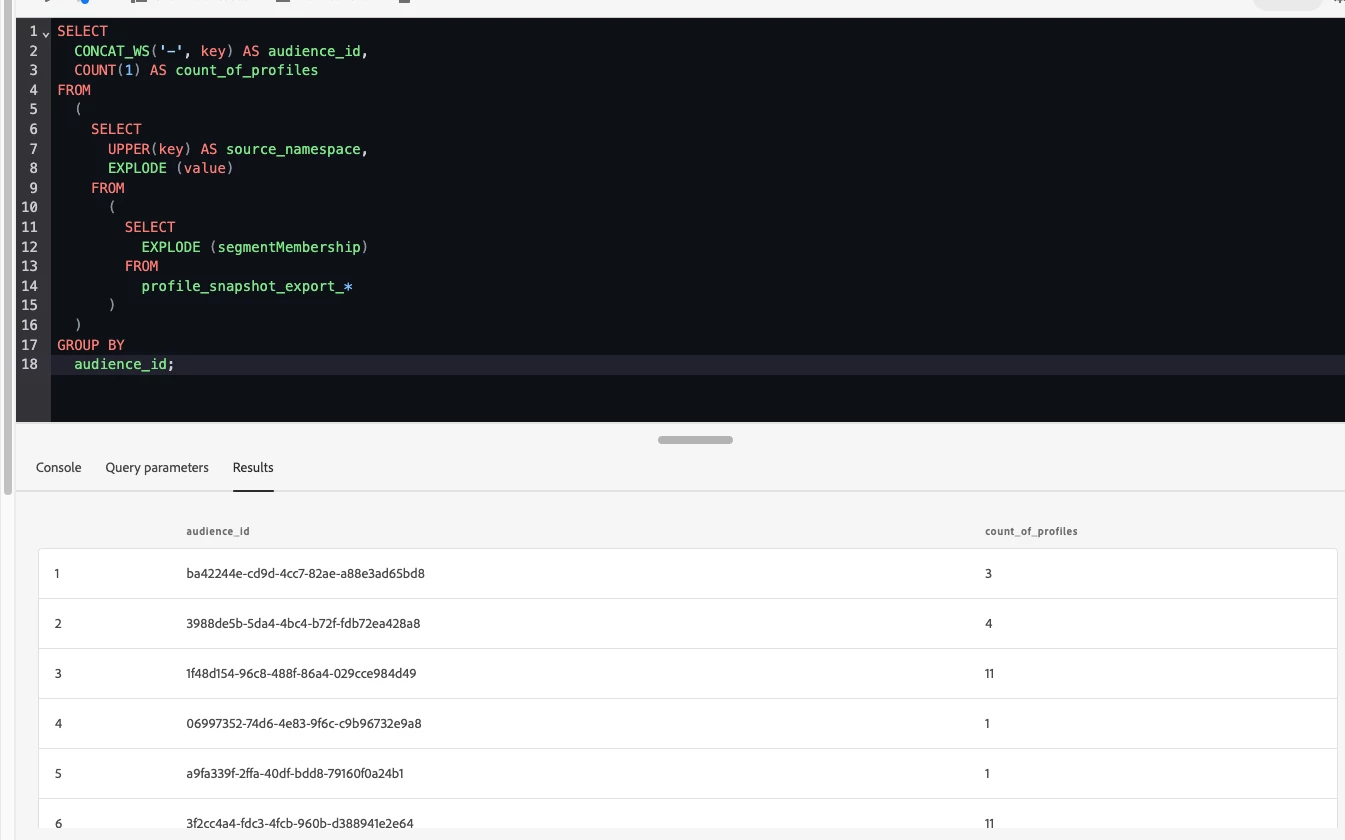
Task: Click the count_of_profiles column header
Action: [1031, 531]
